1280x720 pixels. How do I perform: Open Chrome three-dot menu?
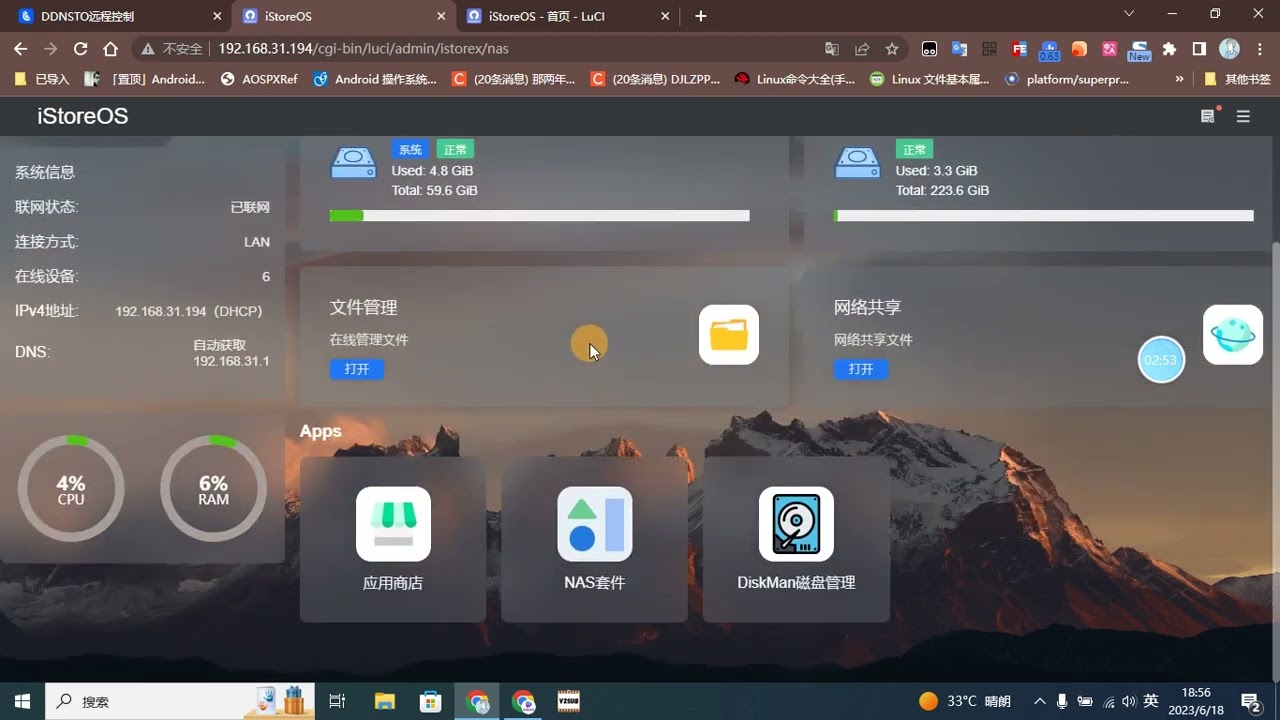[x=1260, y=49]
